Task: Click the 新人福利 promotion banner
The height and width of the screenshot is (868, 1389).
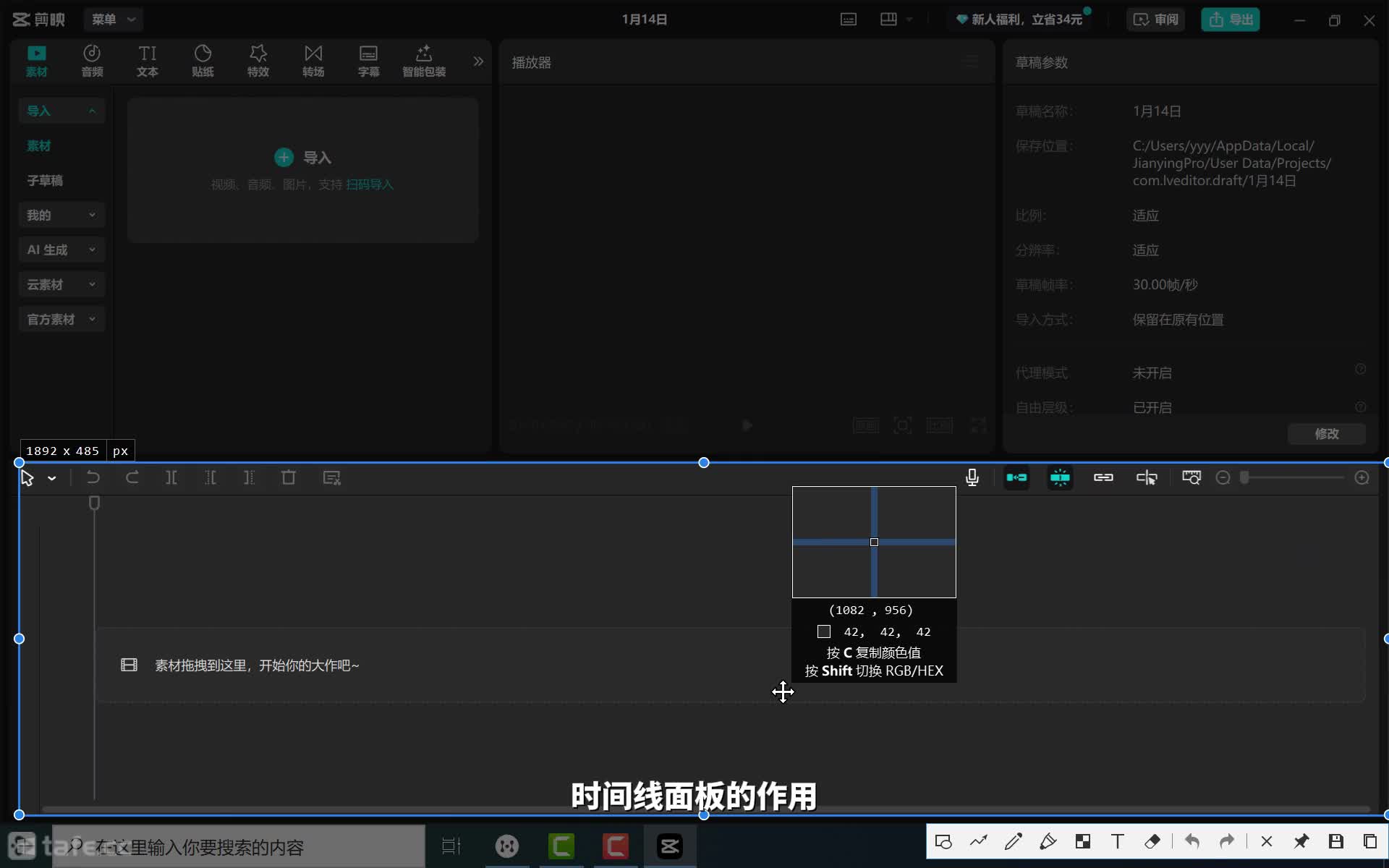Action: 1020,20
